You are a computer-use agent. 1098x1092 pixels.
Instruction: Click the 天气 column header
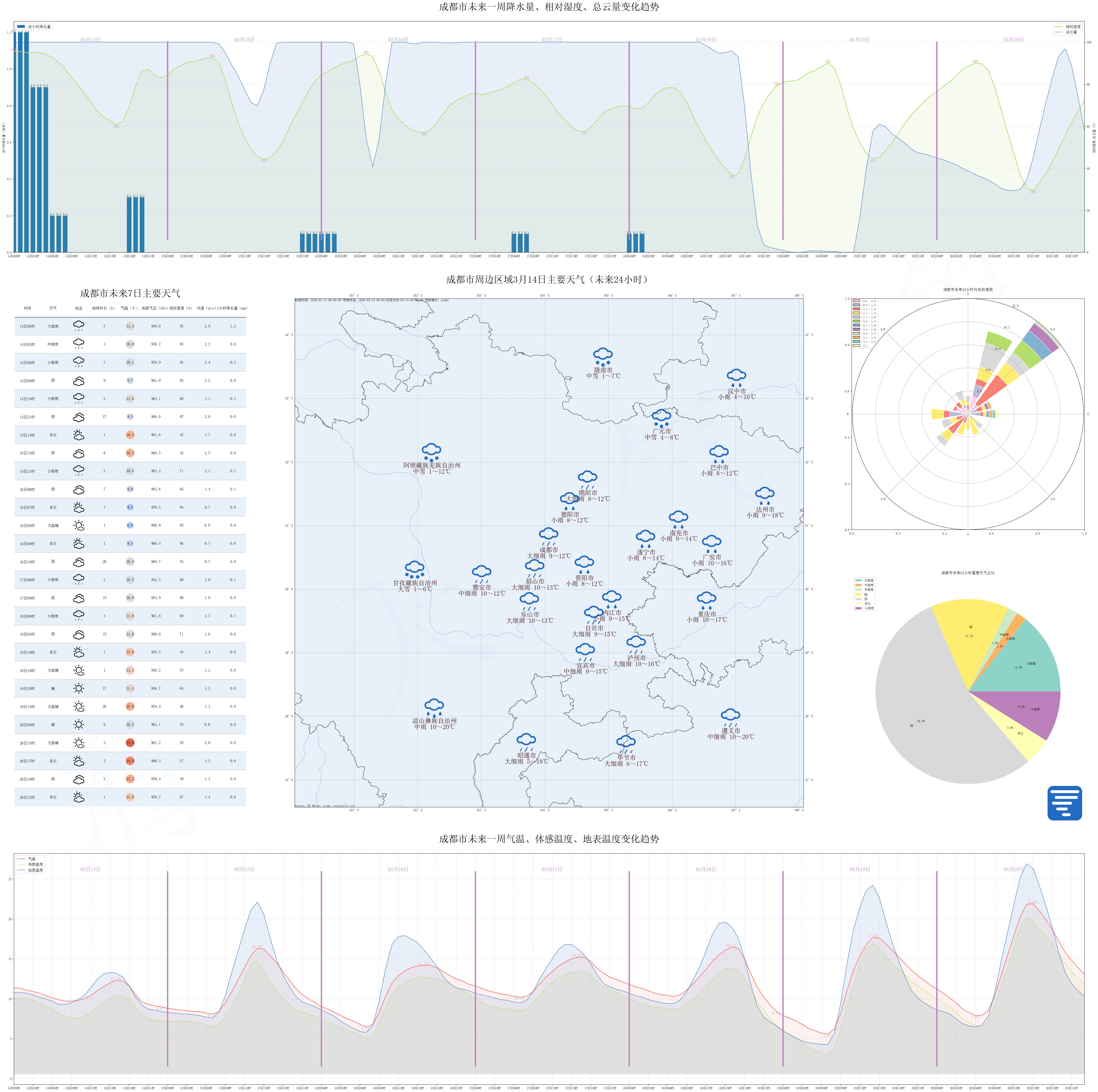coord(53,309)
